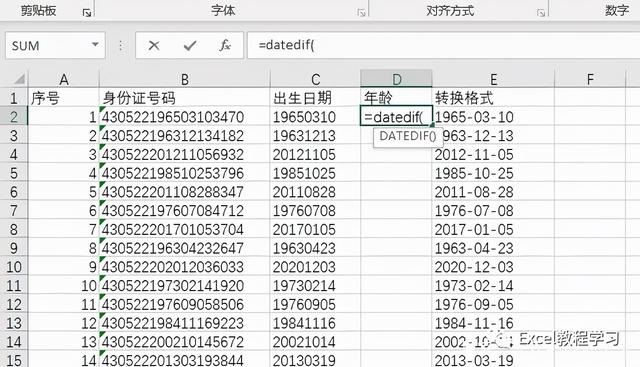The width and height of the screenshot is (640, 367).
Task: Select converted date 1976-09-05
Action: point(493,305)
